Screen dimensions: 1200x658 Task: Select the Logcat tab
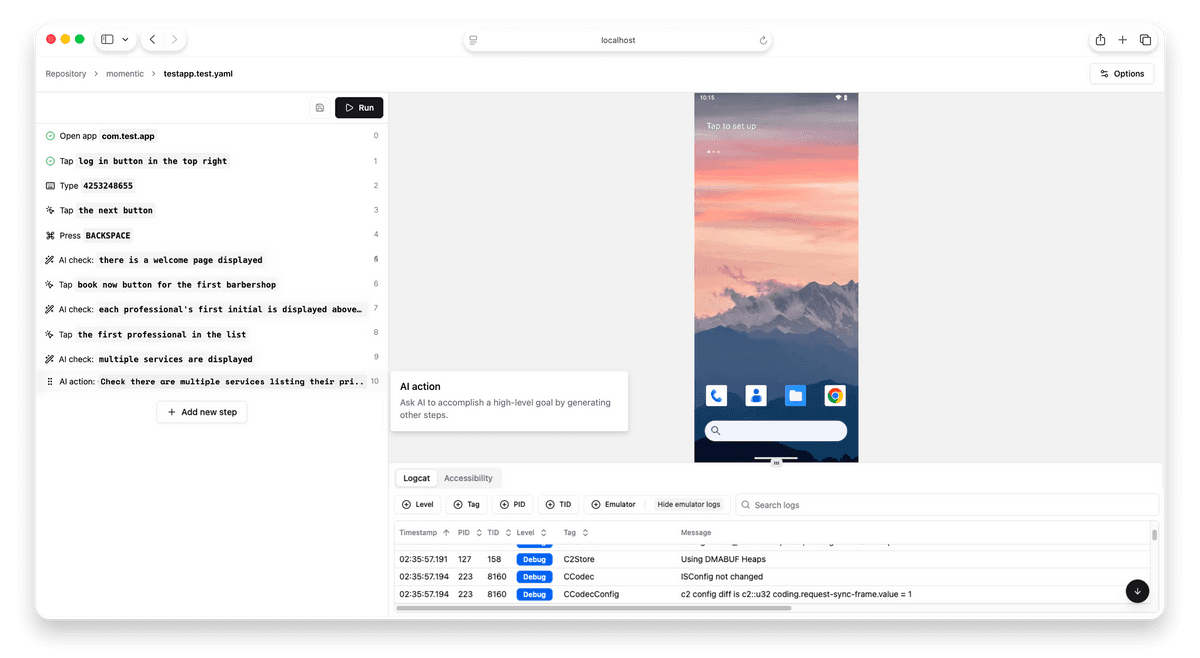click(x=416, y=478)
